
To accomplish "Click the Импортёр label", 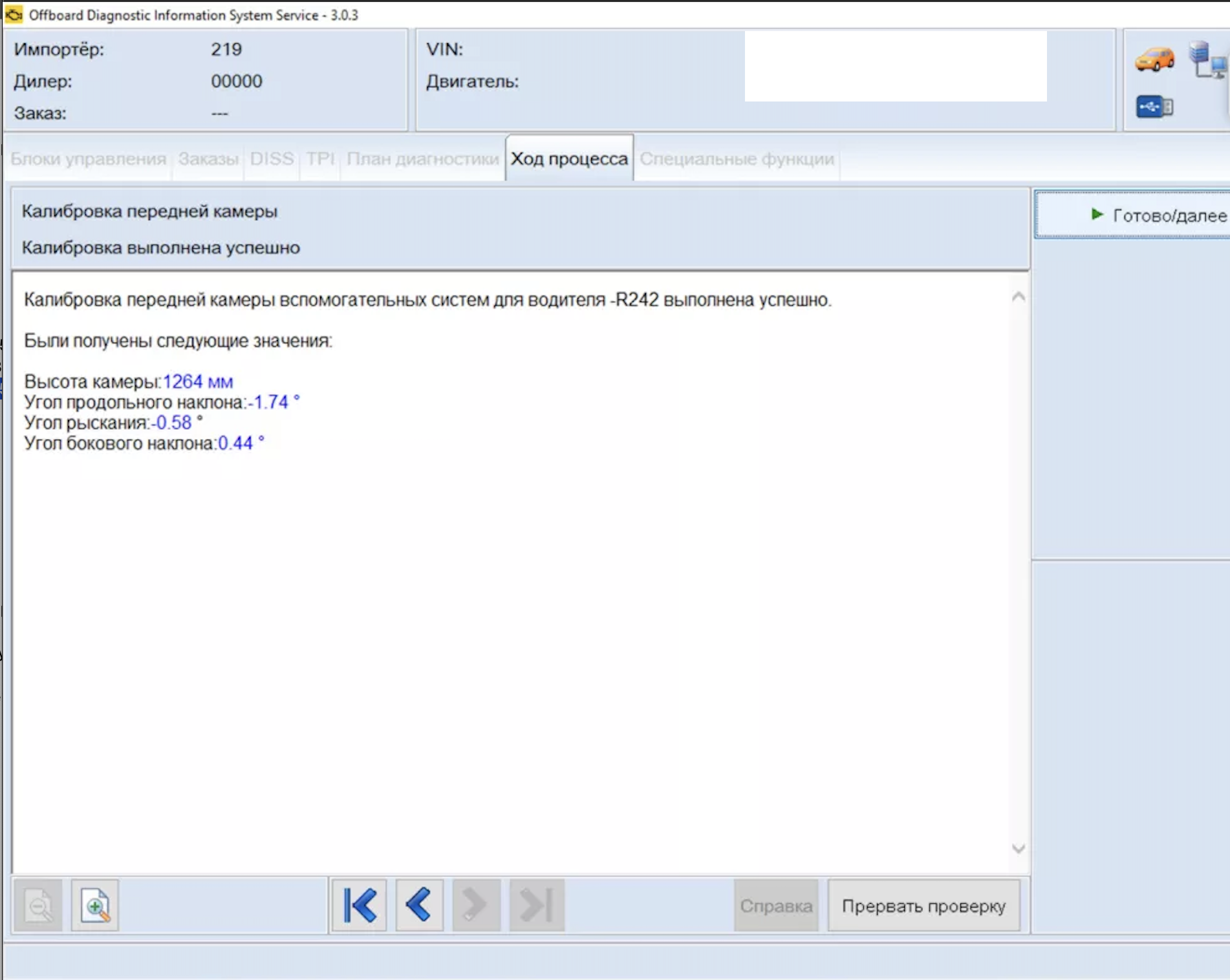I will (x=59, y=49).
